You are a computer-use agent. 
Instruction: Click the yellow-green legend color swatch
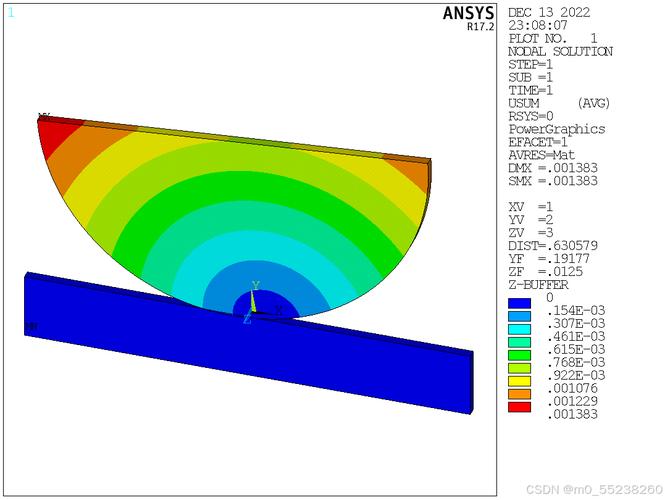coord(519,369)
